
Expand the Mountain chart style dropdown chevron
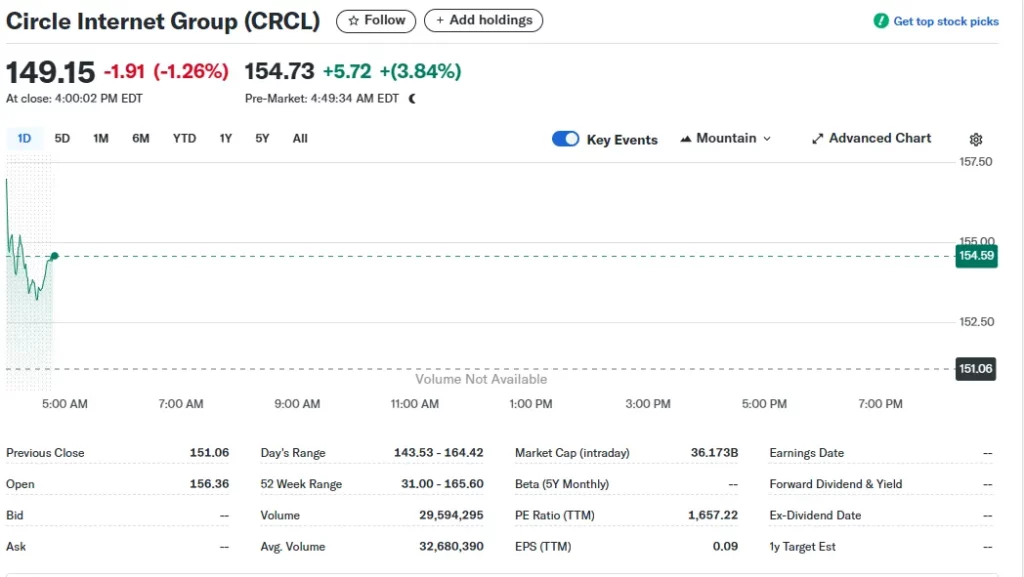767,139
